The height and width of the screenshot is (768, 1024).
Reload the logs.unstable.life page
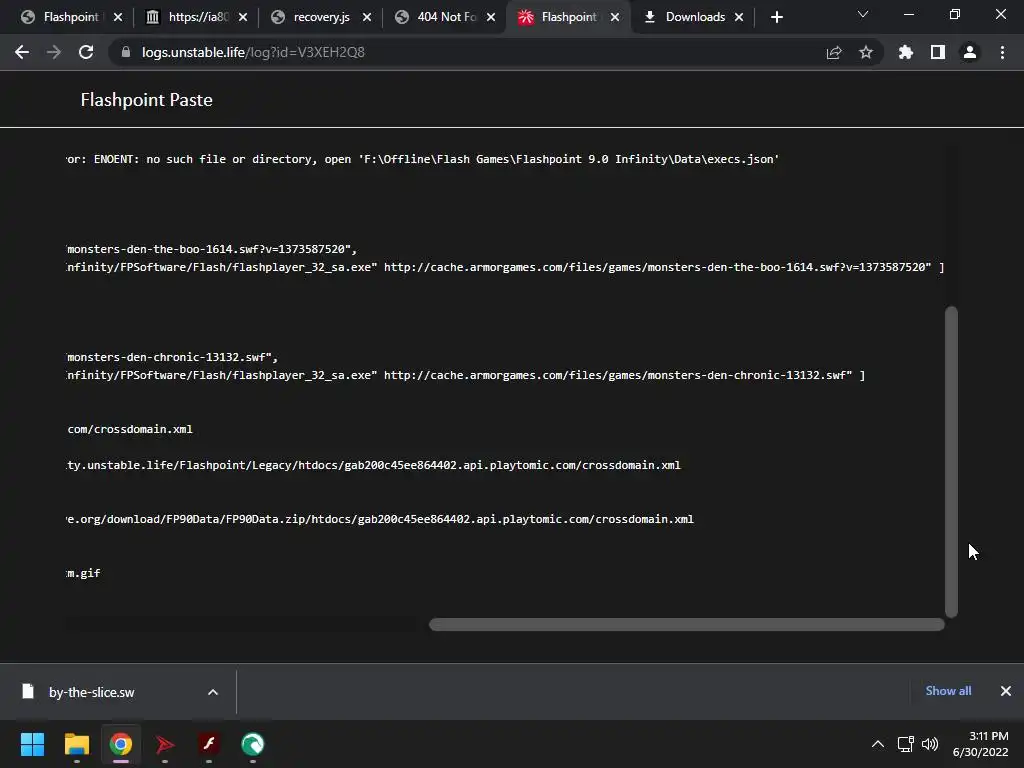click(86, 52)
